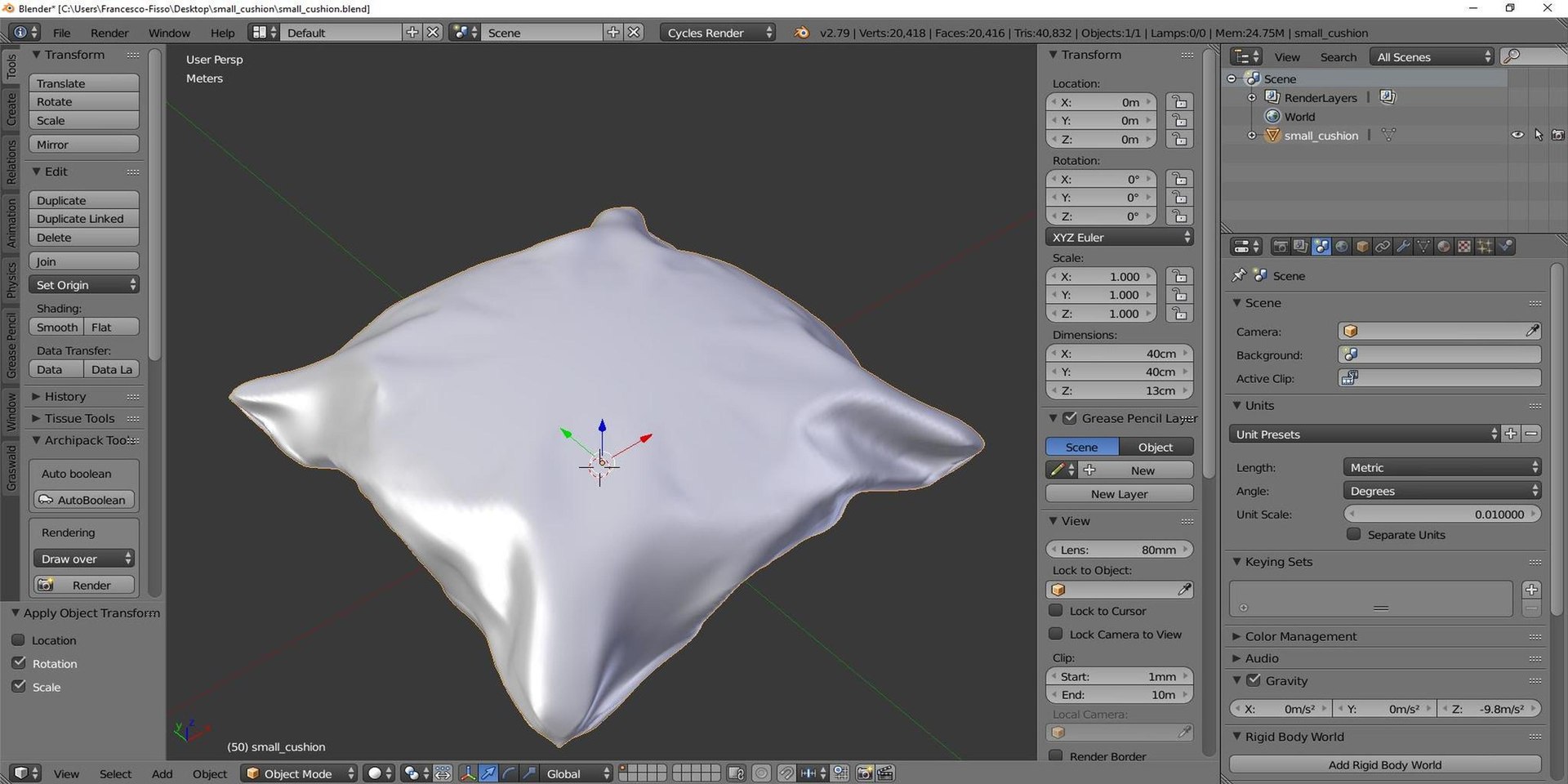Enable the Separate Units checkbox

click(x=1353, y=534)
